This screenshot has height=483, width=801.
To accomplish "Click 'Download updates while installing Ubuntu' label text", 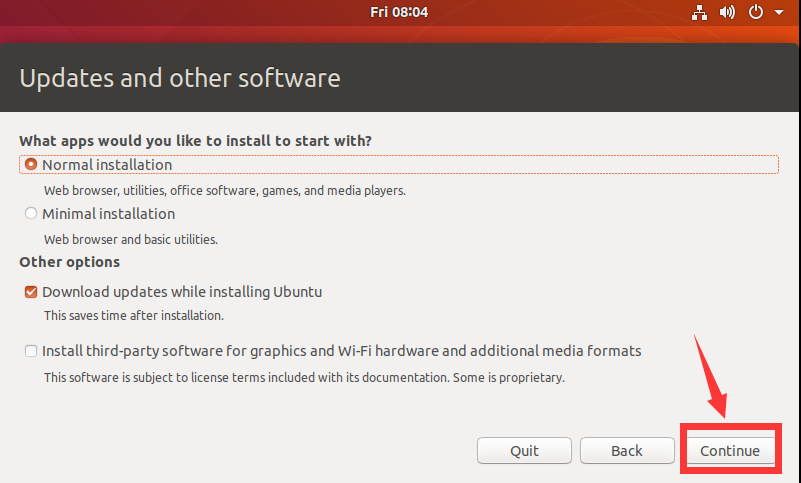I will 182,292.
